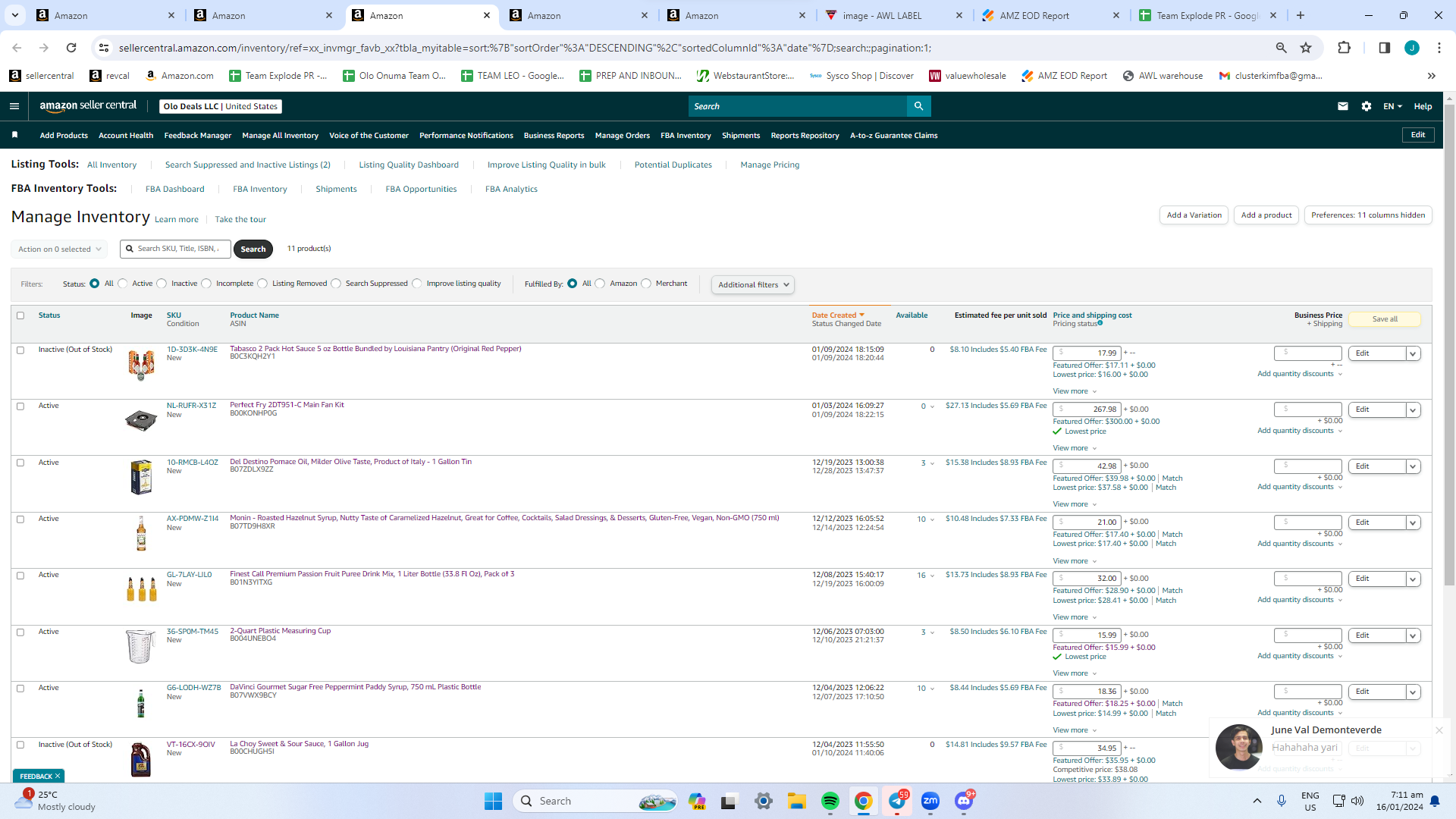The height and width of the screenshot is (819, 1456).
Task: Show more bookmarks with the overflow chevron
Action: 1431,76
